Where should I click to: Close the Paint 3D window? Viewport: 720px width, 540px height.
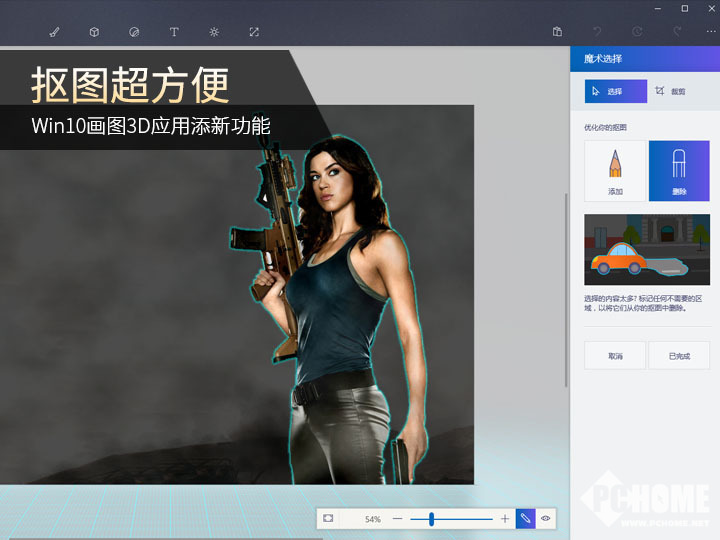click(x=711, y=8)
